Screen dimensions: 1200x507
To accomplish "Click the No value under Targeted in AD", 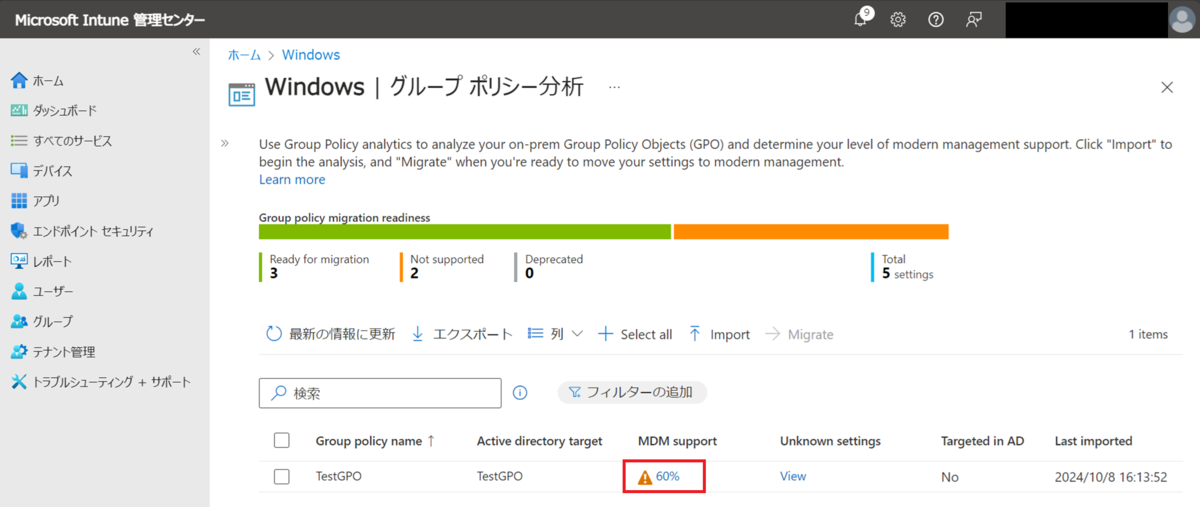I will (950, 477).
